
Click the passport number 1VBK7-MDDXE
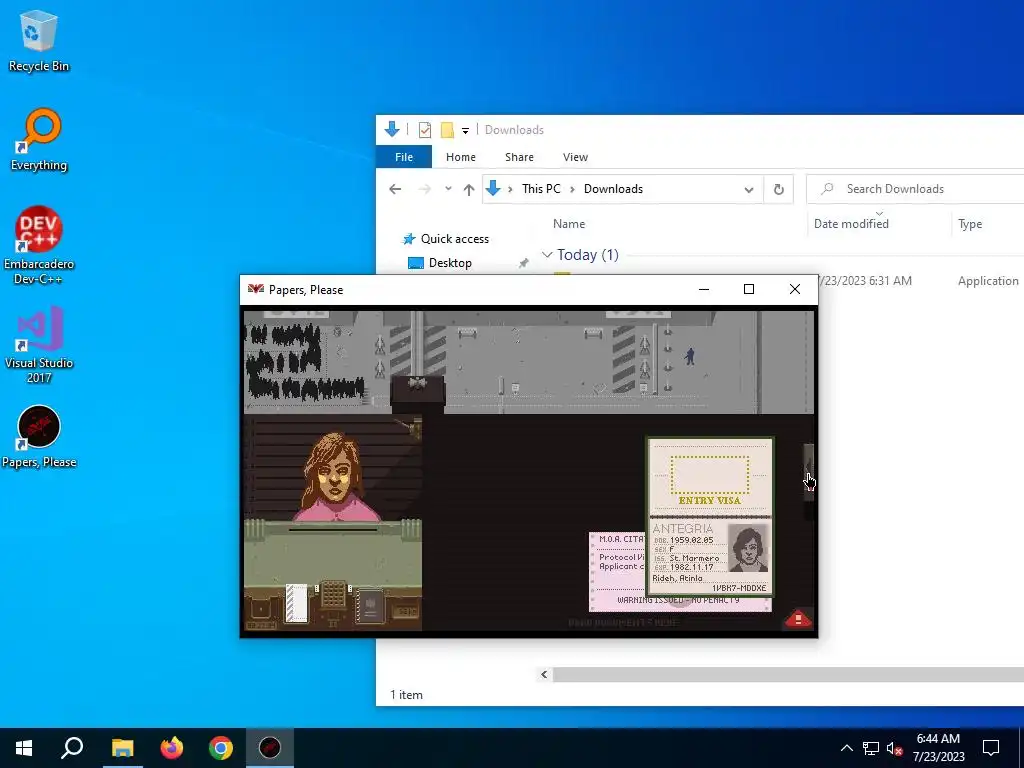[x=739, y=588]
